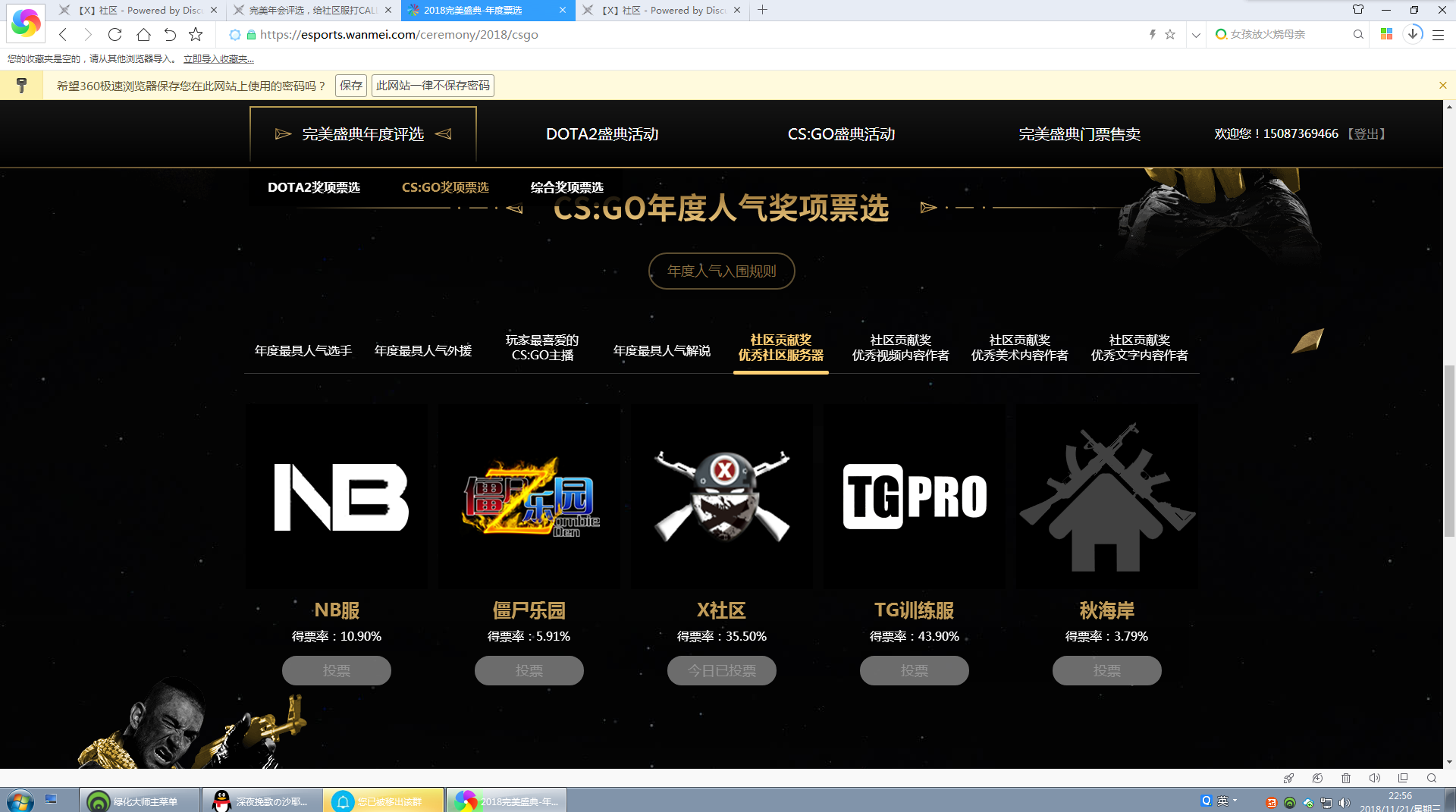The image size is (1456, 812).
Task: Click the search magnifier icon
Action: point(1358,34)
